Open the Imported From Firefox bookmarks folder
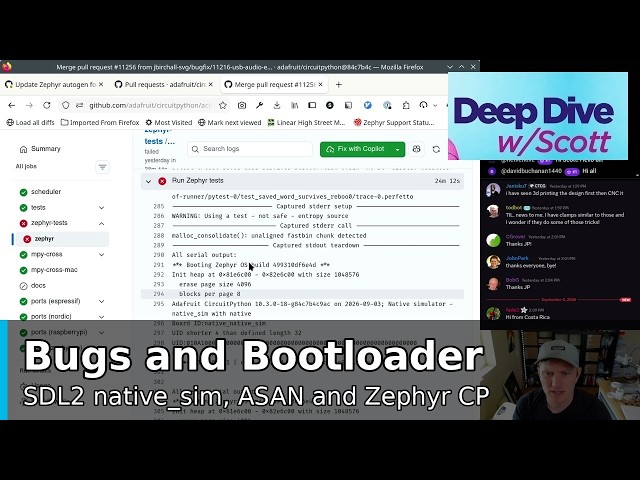 click(x=100, y=122)
